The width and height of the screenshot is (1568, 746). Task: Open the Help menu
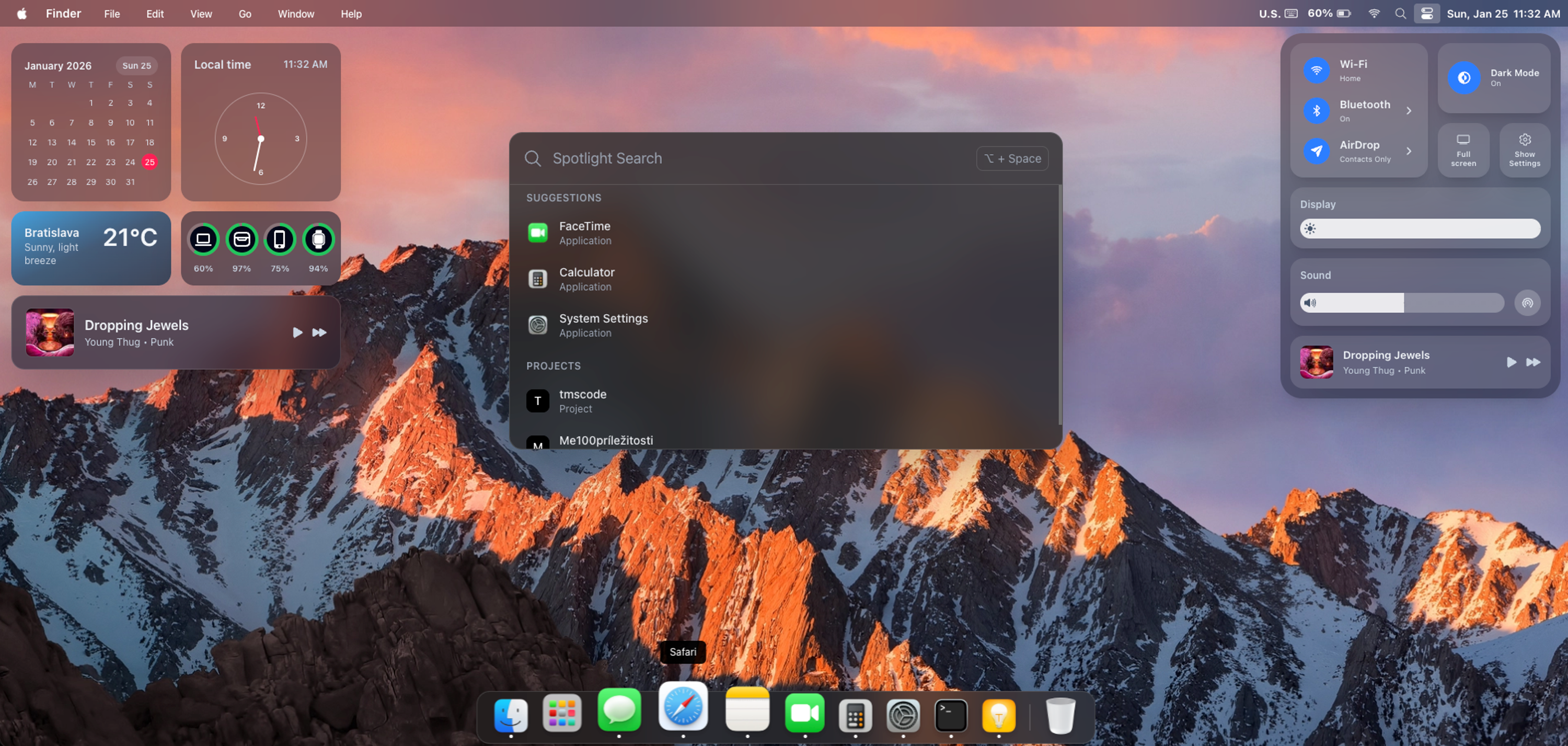(x=351, y=14)
